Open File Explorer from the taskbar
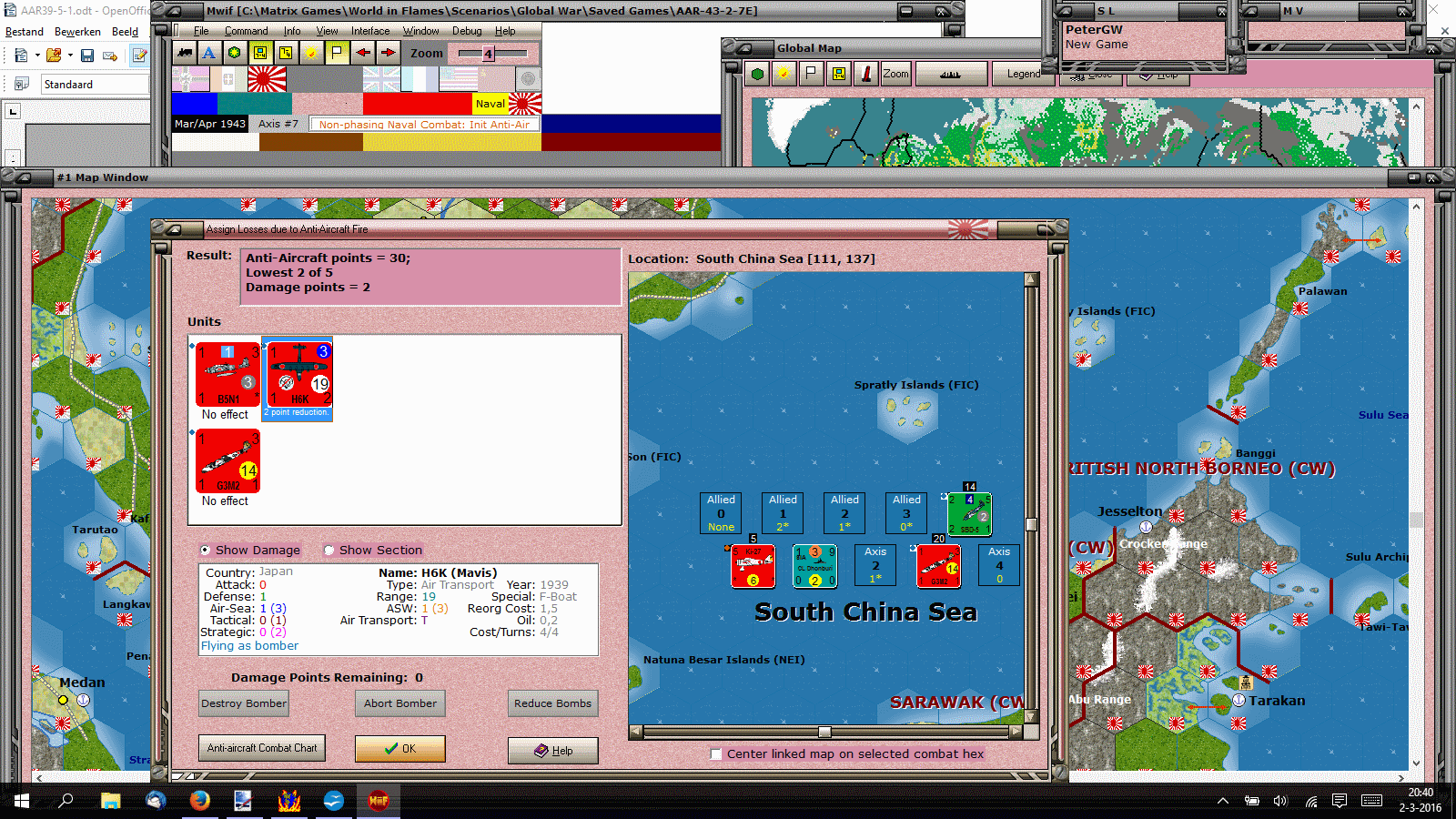The width and height of the screenshot is (1456, 819). pyautogui.click(x=111, y=801)
